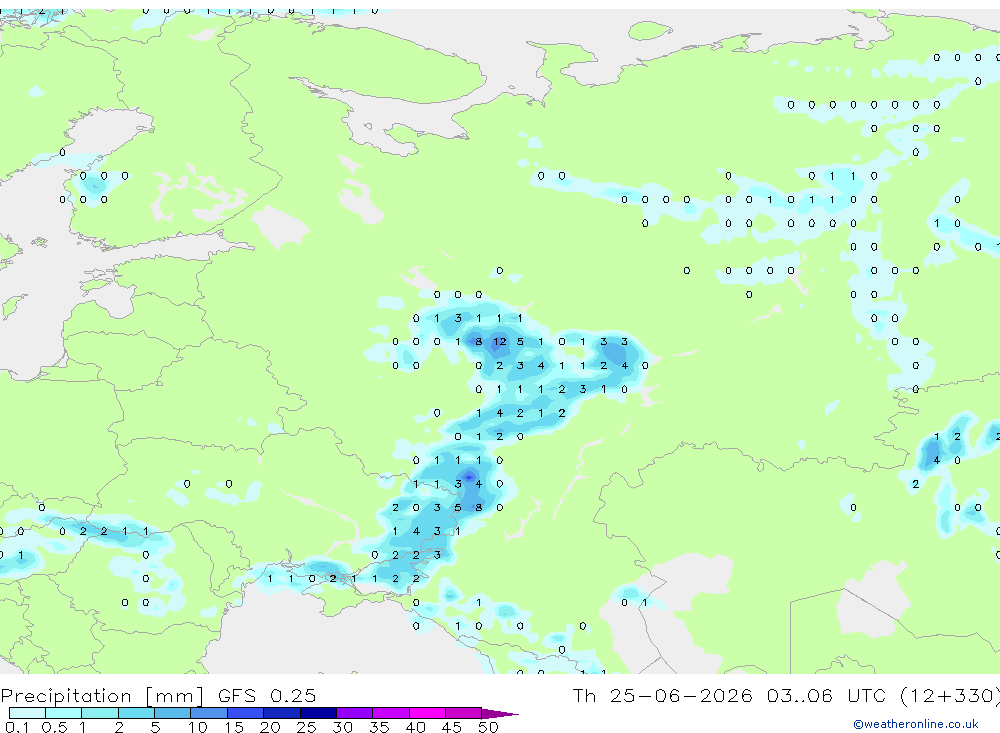
Task: Click the 30–35 mm purple legend swatch
Action: coord(355,713)
